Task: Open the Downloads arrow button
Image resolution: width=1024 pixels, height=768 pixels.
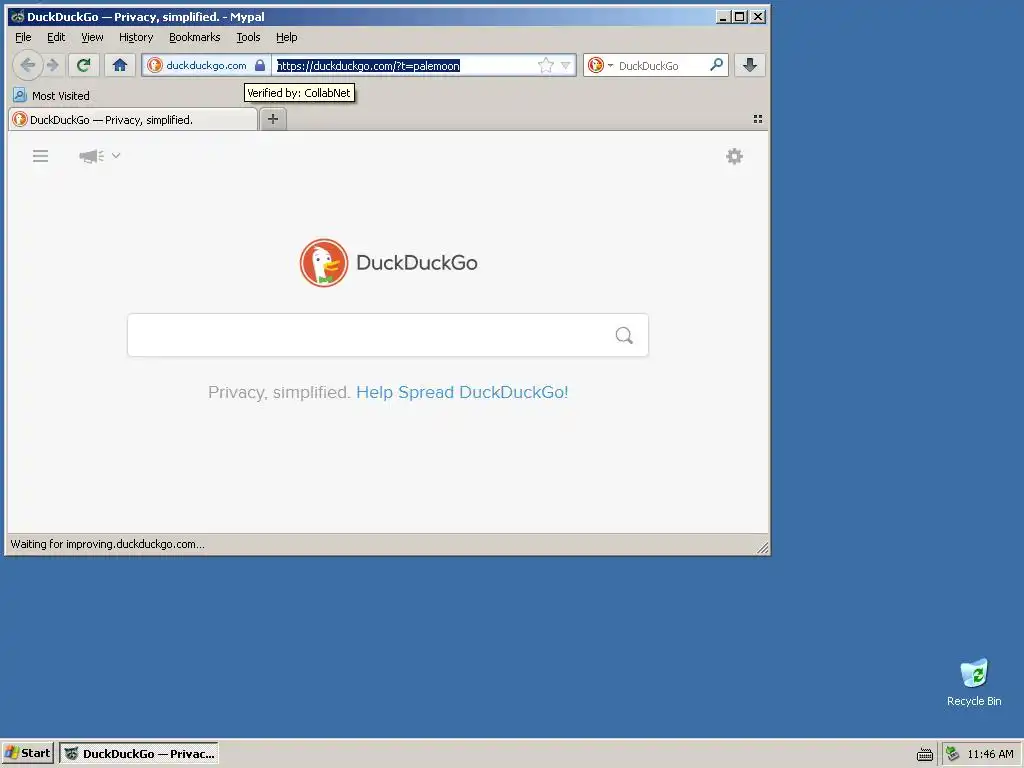Action: (x=750, y=65)
